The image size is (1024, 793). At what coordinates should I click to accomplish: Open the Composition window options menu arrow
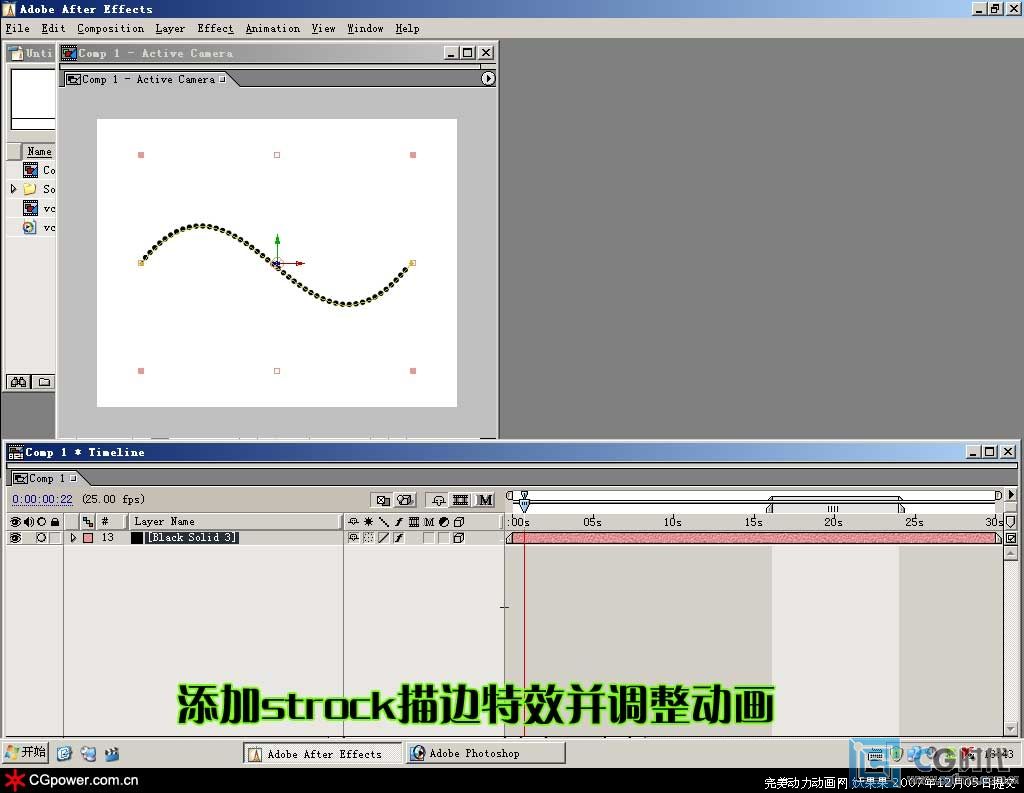(488, 79)
